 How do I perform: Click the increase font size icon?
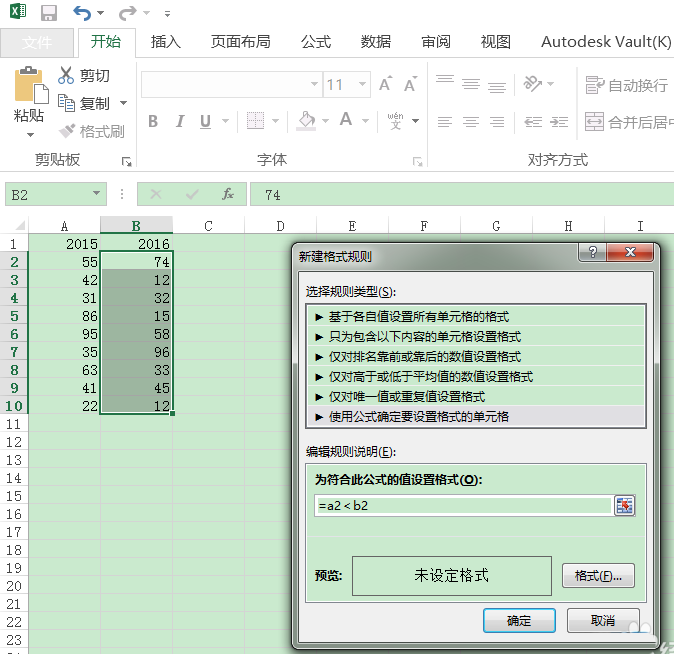coord(385,83)
